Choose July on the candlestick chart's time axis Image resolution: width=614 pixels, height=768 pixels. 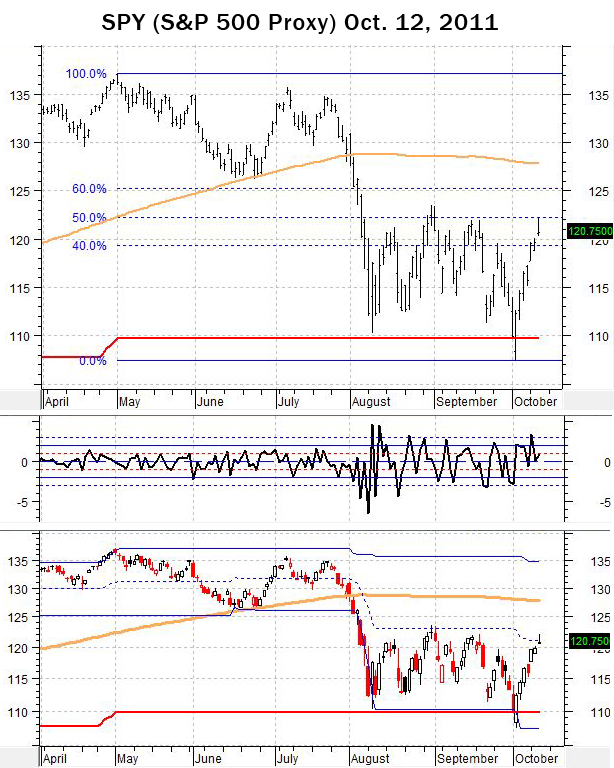(287, 759)
